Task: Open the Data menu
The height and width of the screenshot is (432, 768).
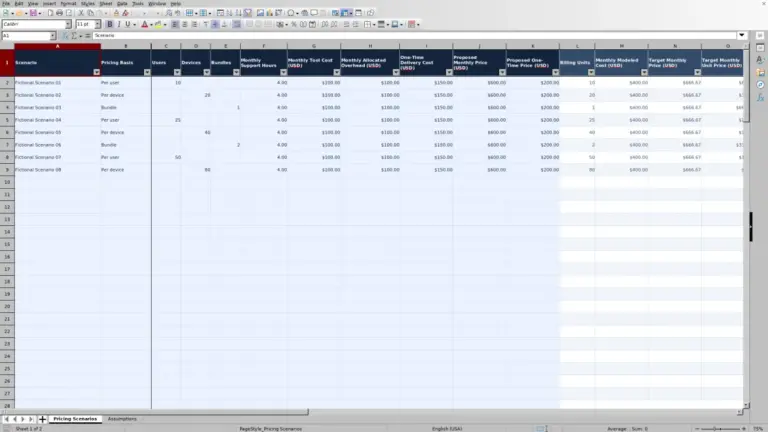Action: click(122, 3)
